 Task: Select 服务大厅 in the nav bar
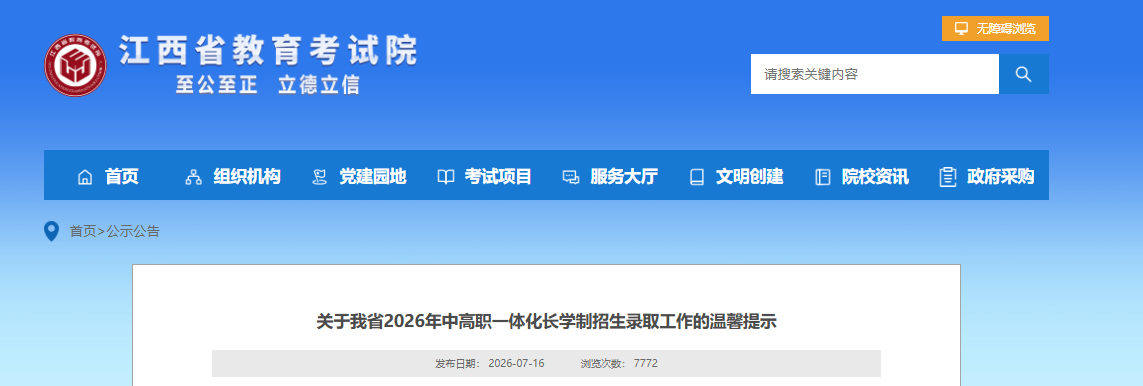624,176
